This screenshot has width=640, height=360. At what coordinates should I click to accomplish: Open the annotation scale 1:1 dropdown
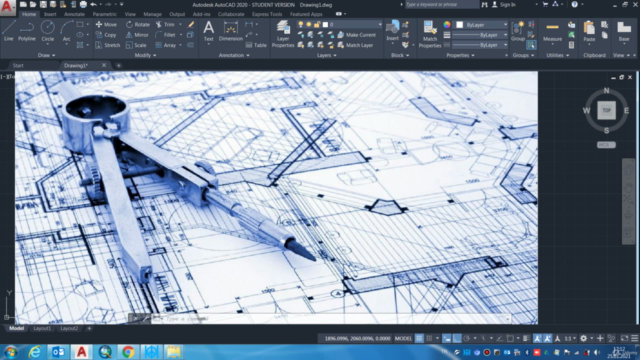(x=570, y=338)
